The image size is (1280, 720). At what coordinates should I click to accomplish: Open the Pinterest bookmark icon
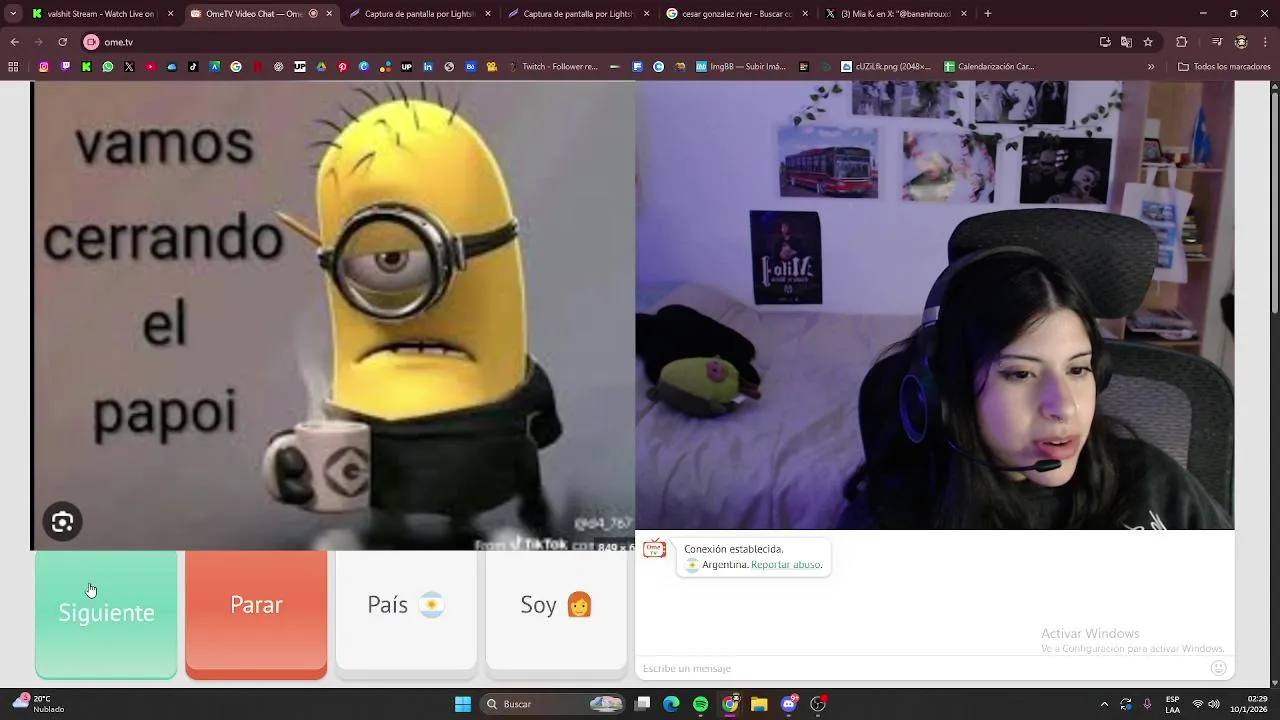[x=342, y=67]
